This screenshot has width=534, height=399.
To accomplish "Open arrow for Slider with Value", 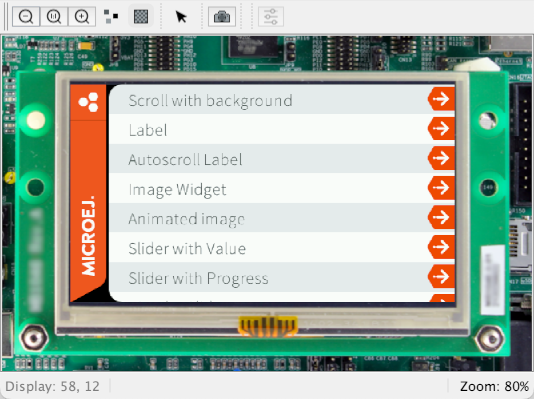I will click(x=441, y=247).
